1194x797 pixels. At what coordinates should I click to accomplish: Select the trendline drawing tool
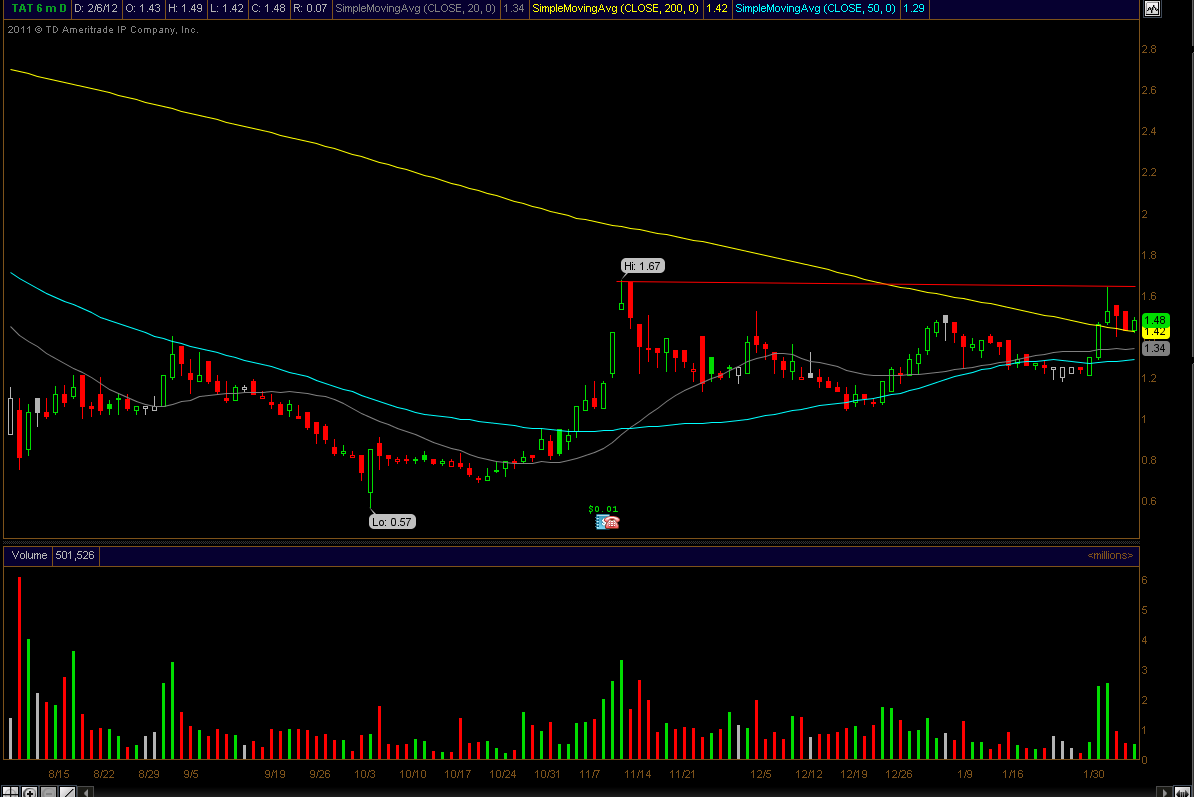point(67,792)
